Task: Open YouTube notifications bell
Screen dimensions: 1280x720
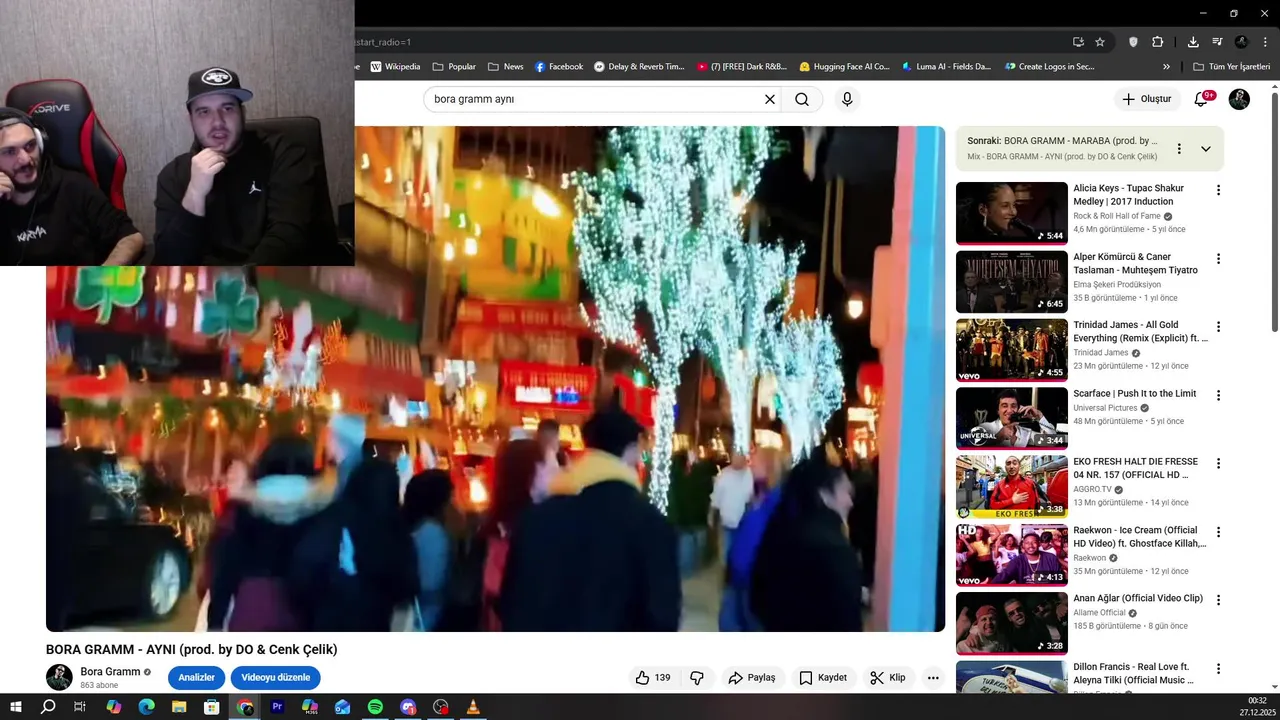Action: (1202, 99)
